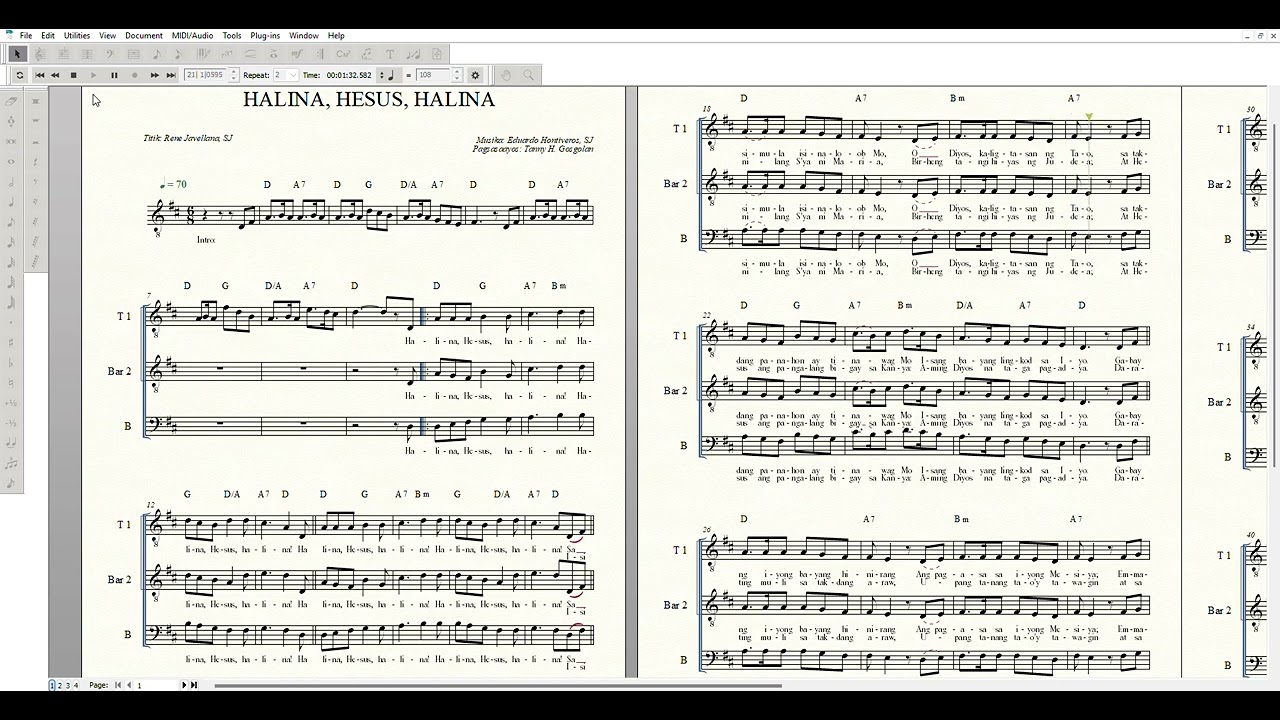Viewport: 1280px width, 720px height.
Task: Select the tie tool in the palette
Action: [10, 443]
